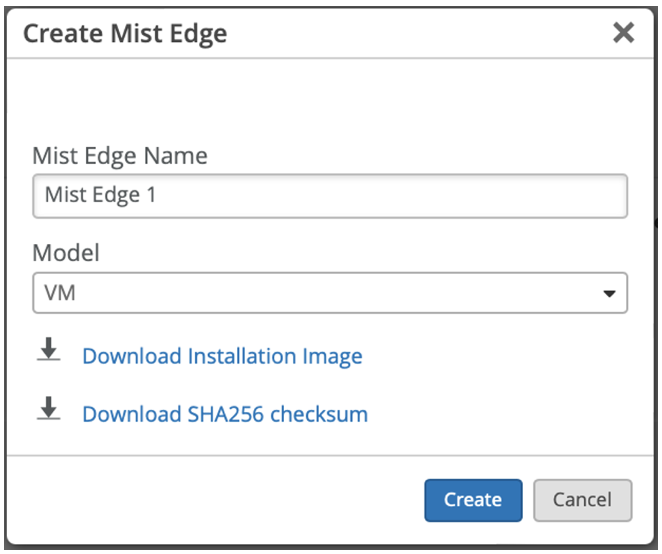
Task: Open Download Installation Image link
Action: pyautogui.click(x=222, y=356)
